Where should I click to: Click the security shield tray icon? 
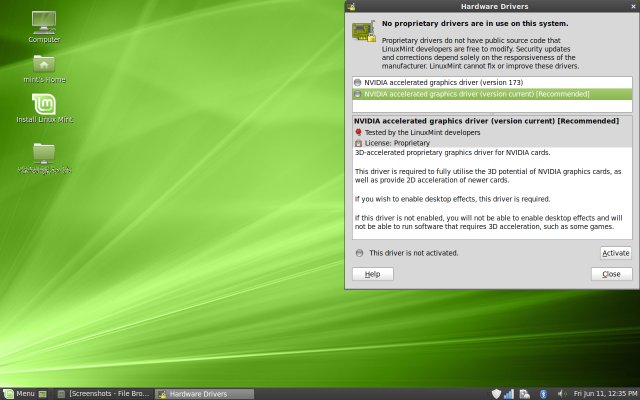coord(497,393)
